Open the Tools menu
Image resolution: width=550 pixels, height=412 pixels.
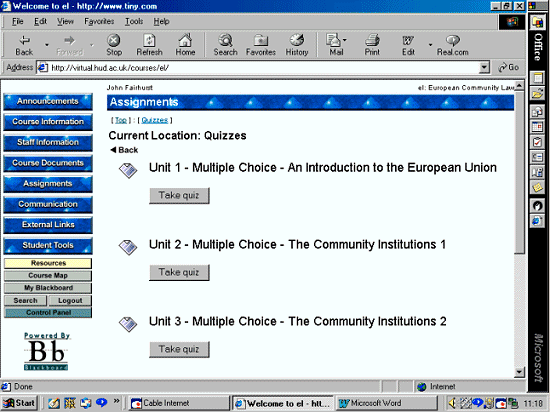point(134,22)
